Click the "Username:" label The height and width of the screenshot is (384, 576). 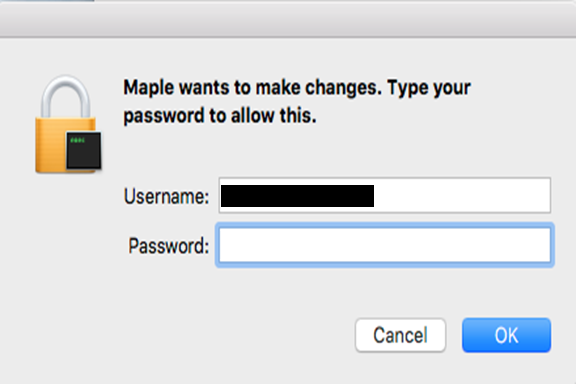(x=166, y=196)
